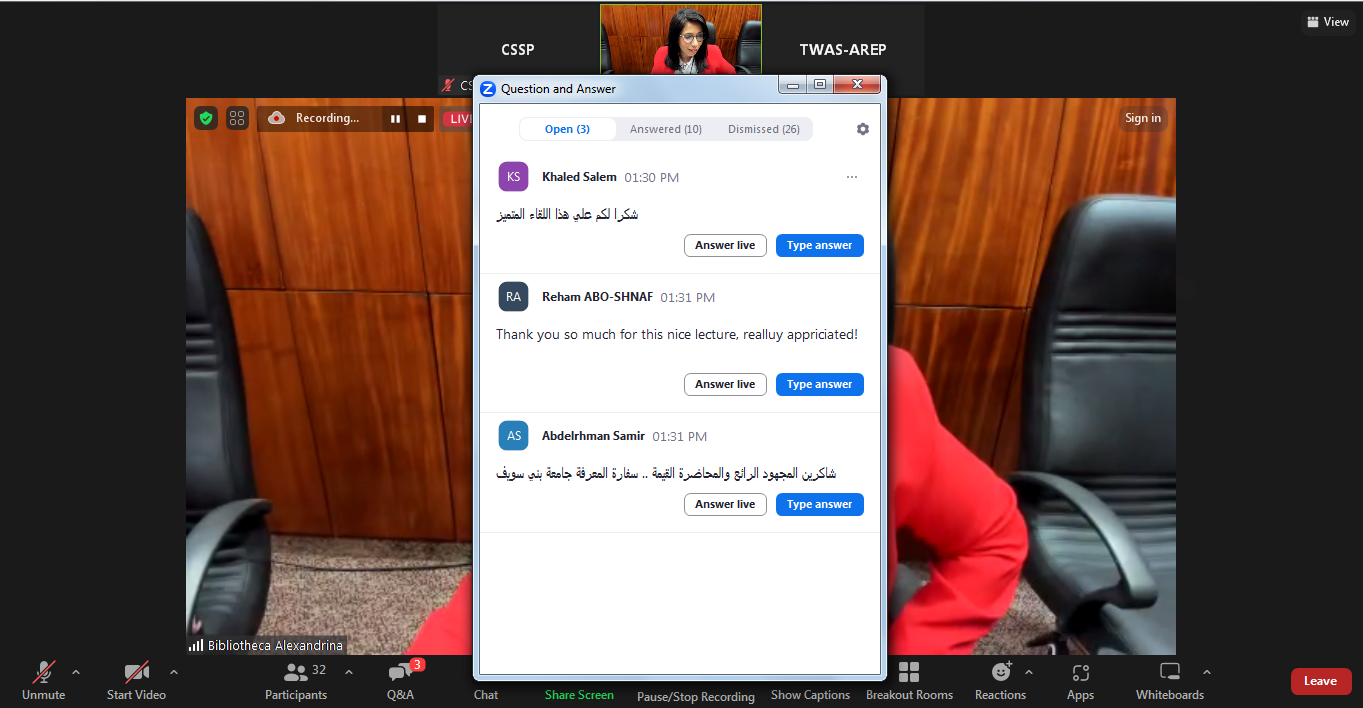Switch to the Dismissed (26) tab
This screenshot has width=1363, height=708.
pos(763,129)
